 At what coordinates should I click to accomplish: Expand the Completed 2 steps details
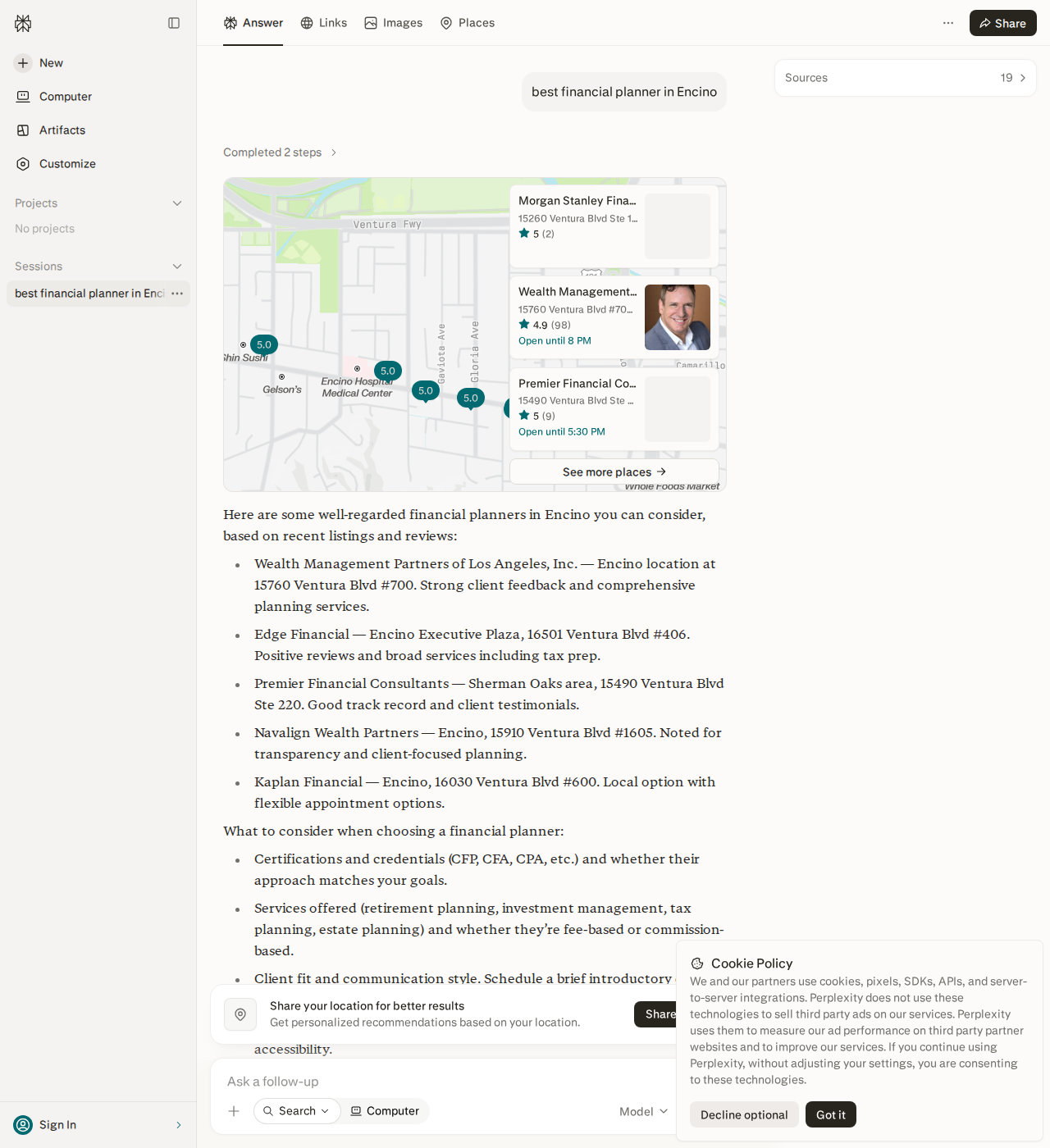click(x=281, y=153)
